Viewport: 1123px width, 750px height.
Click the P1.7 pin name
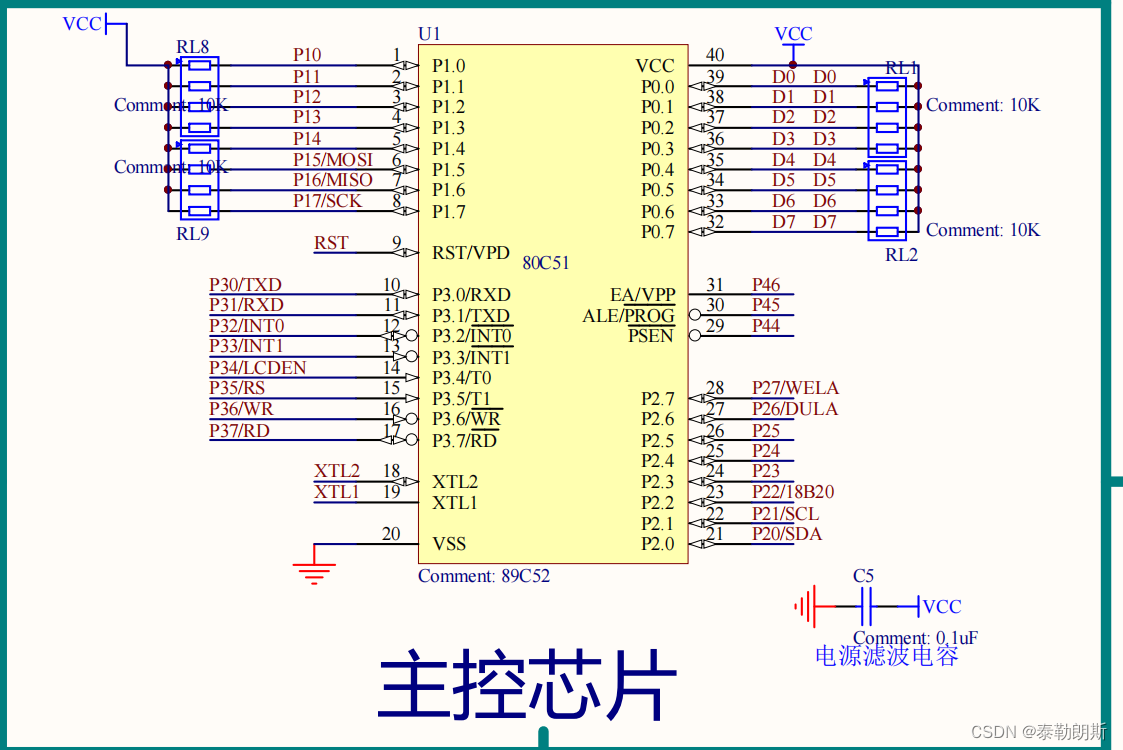(x=448, y=212)
